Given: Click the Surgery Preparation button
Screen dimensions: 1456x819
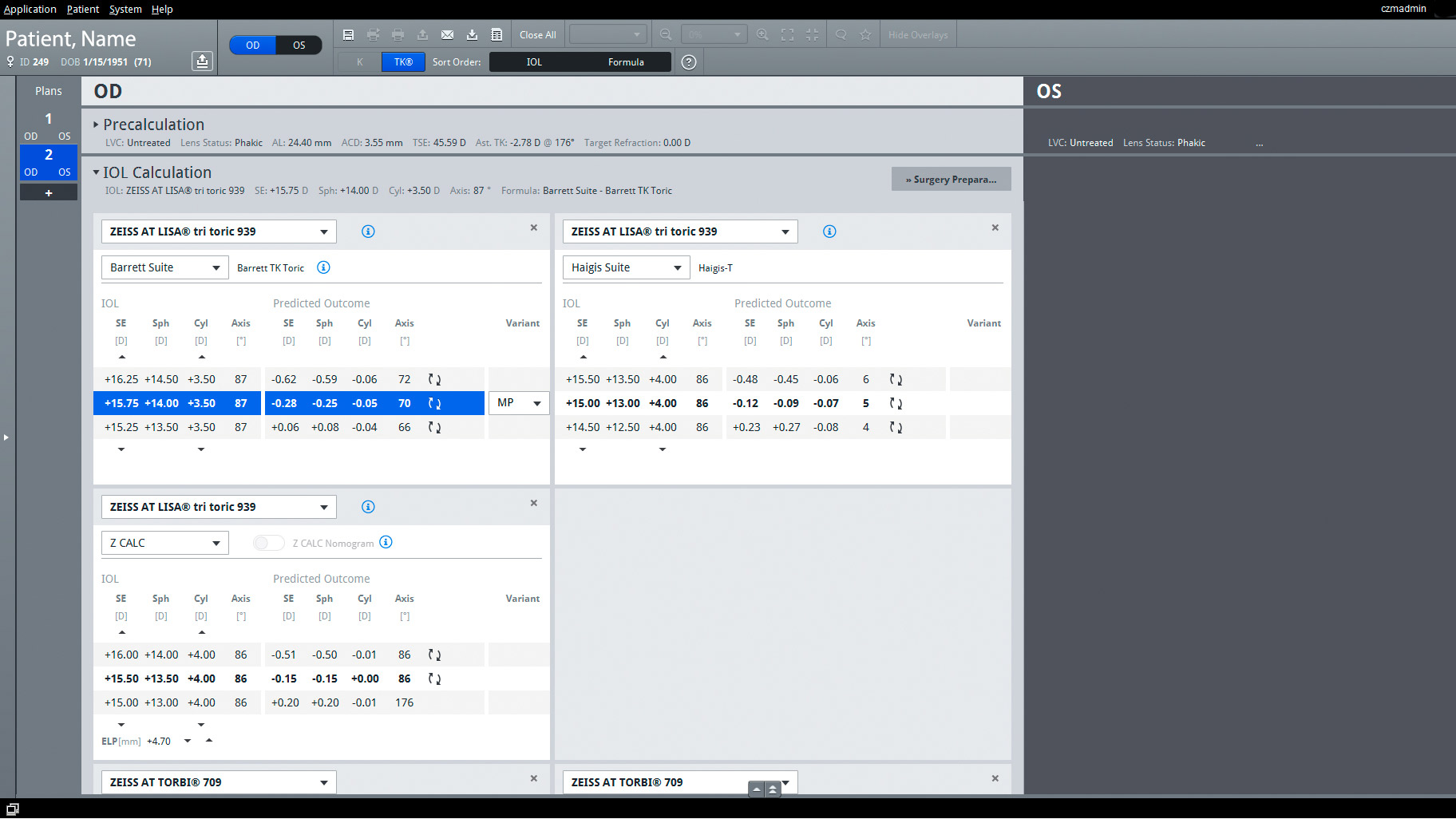Looking at the screenshot, I should click(x=951, y=180).
